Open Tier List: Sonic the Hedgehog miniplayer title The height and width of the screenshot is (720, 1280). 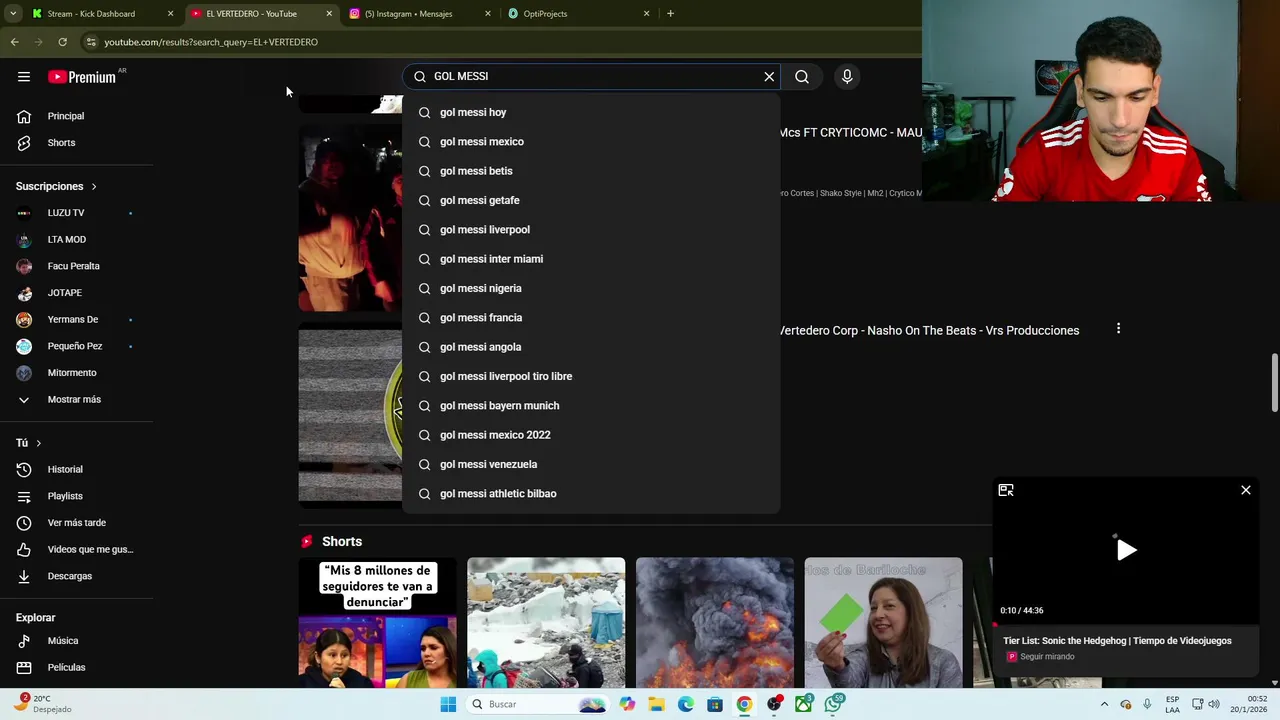tap(1117, 641)
